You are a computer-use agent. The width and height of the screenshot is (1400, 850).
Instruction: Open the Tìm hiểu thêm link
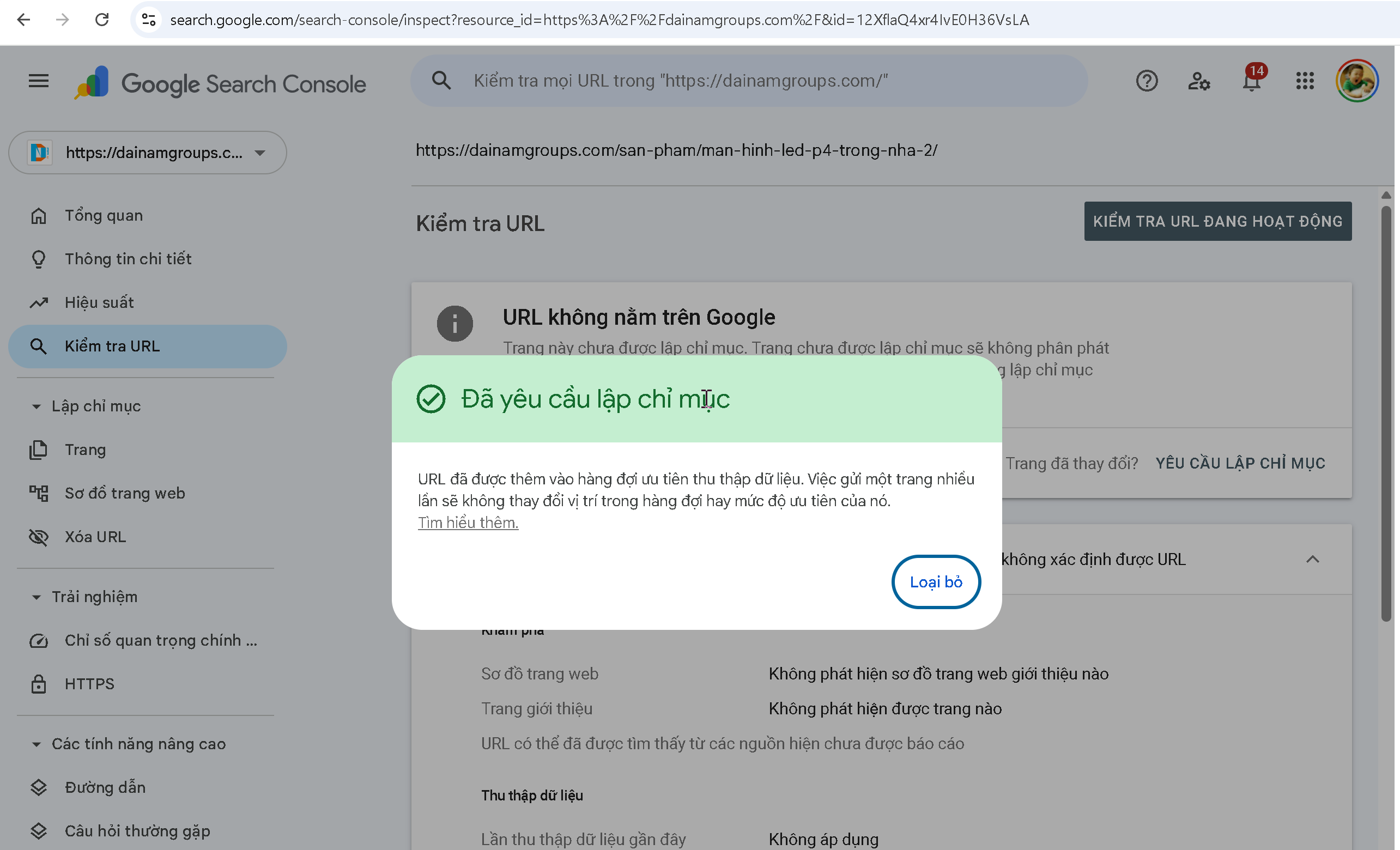[468, 523]
